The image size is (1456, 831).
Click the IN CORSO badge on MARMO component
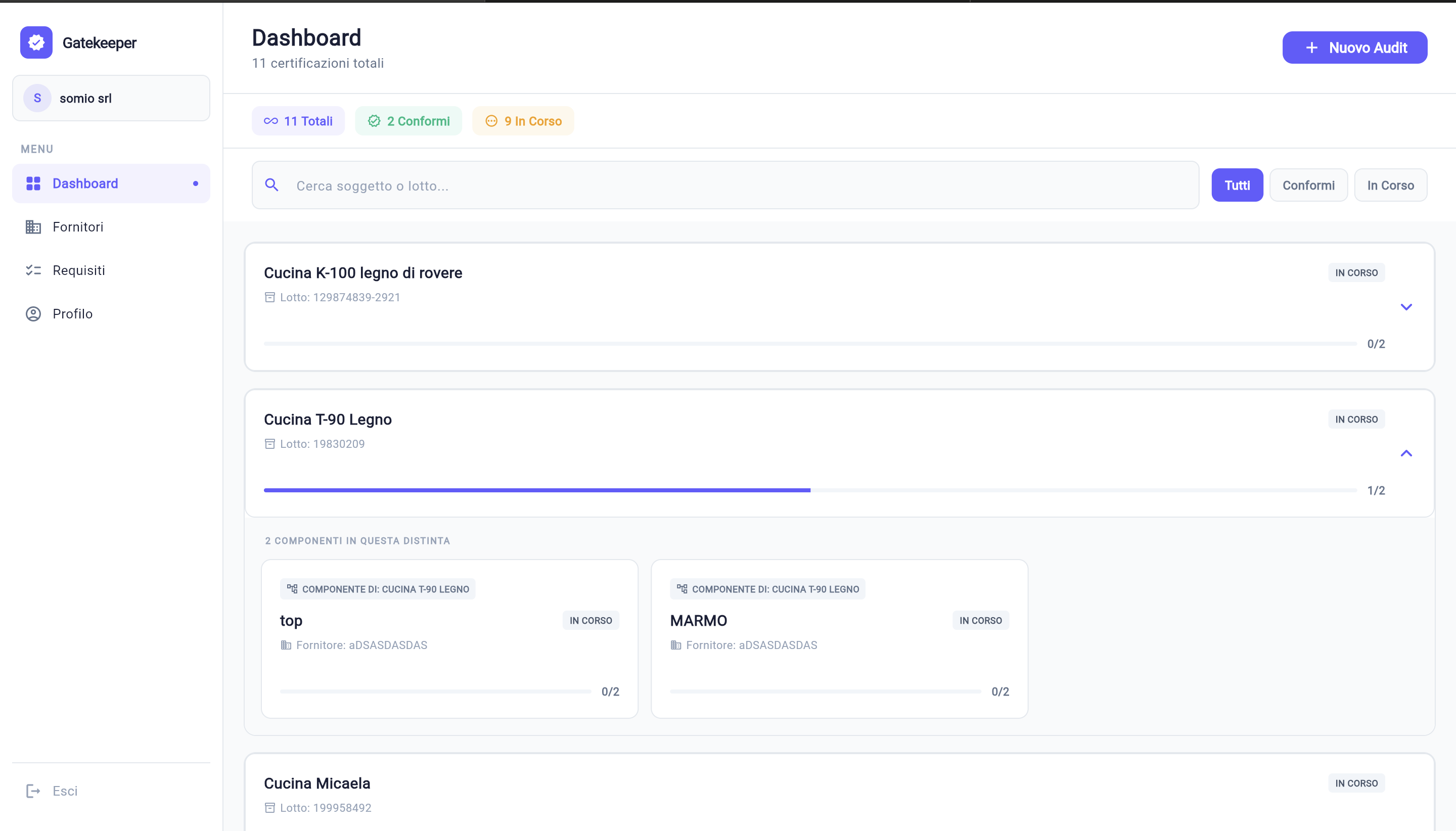(x=981, y=620)
